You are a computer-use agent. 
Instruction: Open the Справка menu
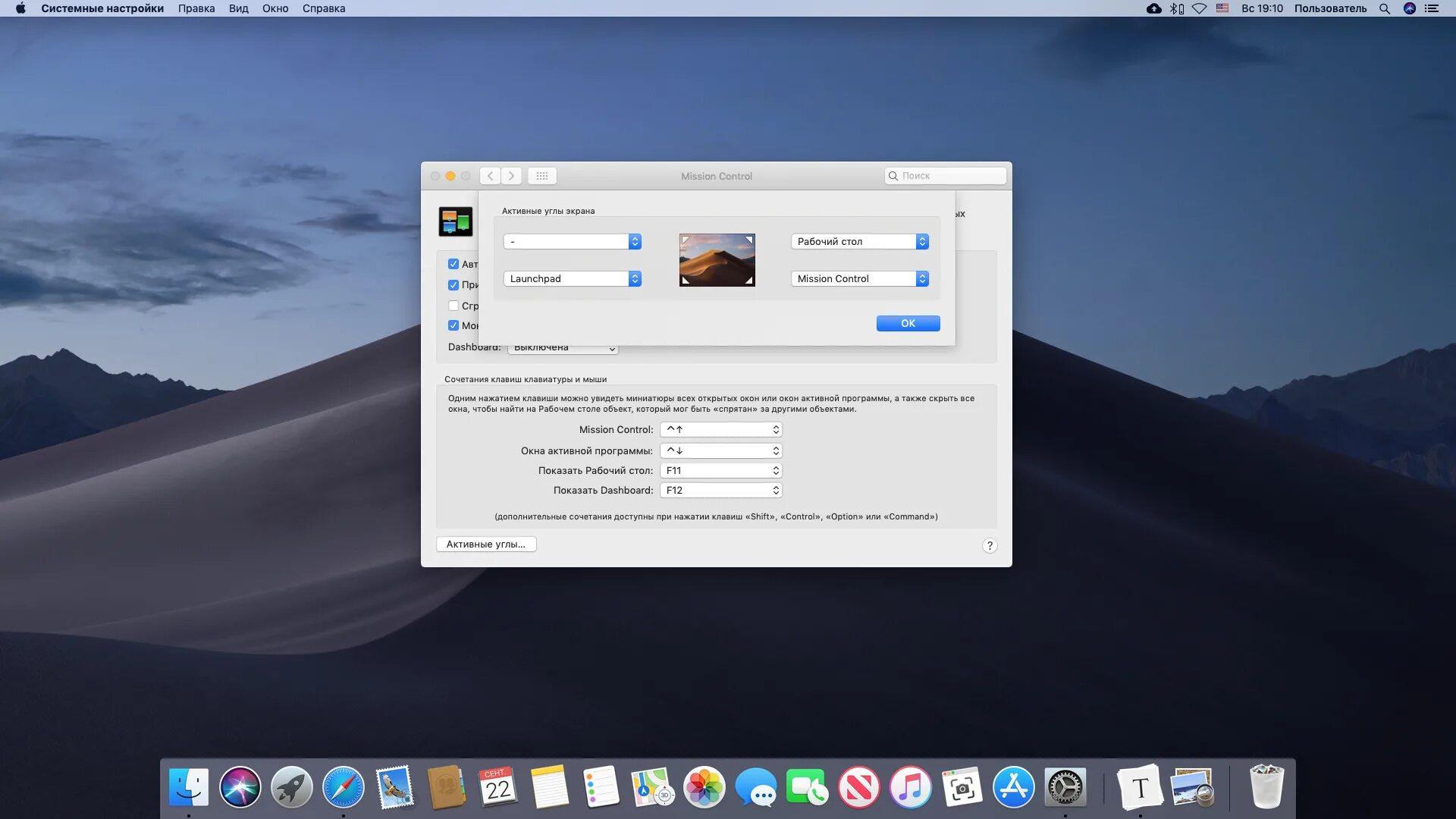[323, 8]
